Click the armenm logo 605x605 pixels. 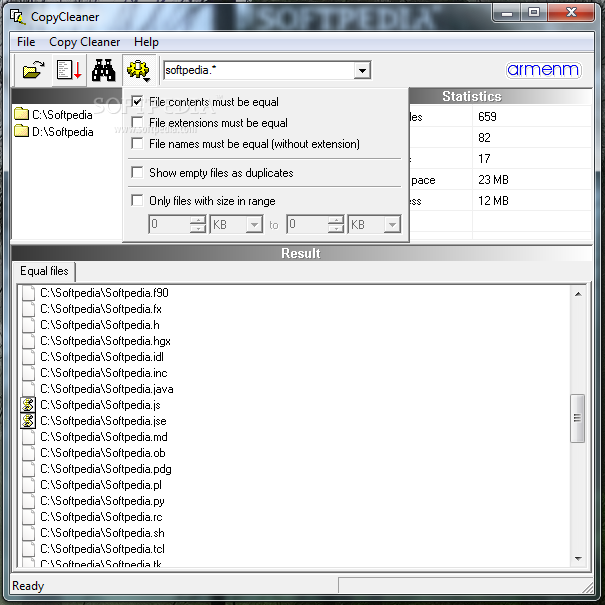pos(543,70)
